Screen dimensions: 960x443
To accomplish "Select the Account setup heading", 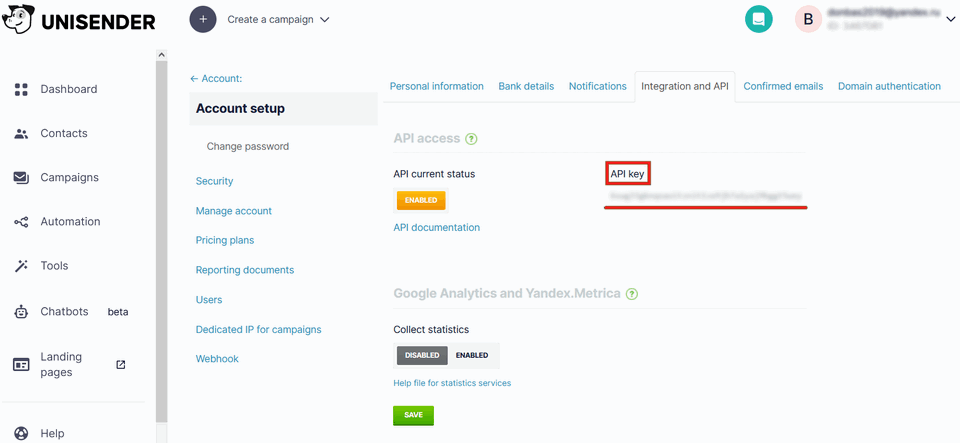I will pyautogui.click(x=240, y=109).
